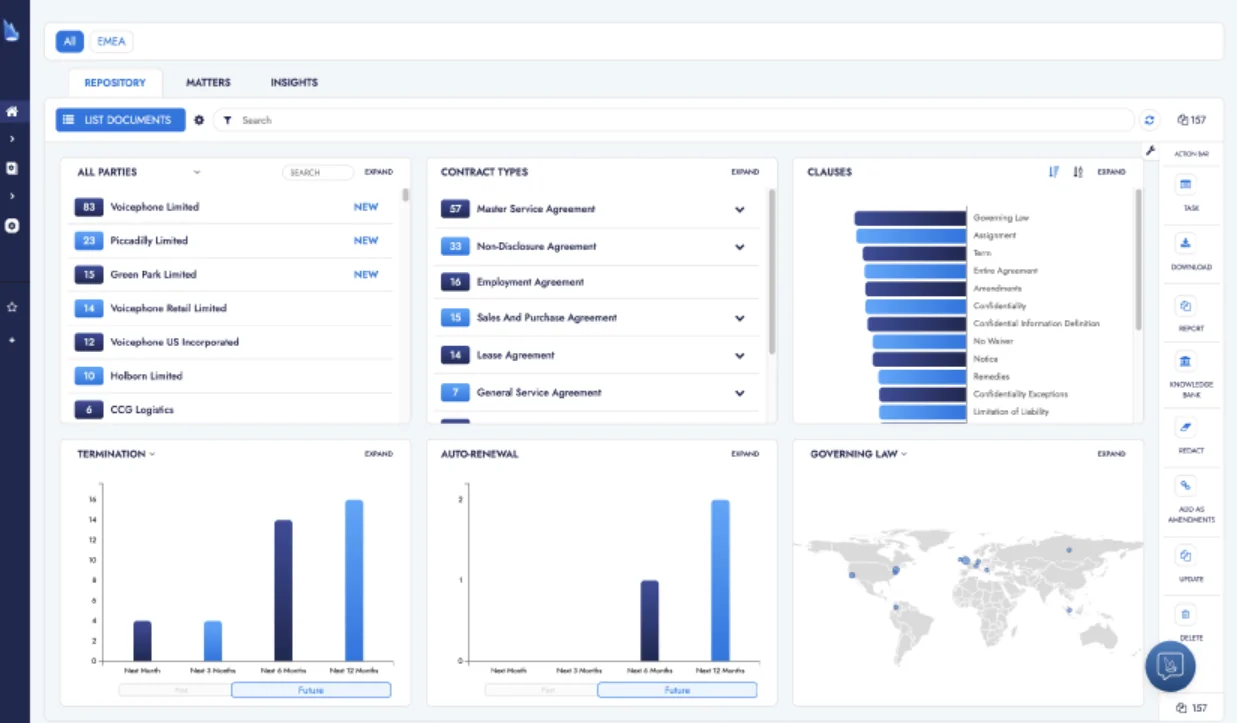The width and height of the screenshot is (1237, 723).
Task: Open the Governing Law dropdown
Action: pyautogui.click(x=904, y=454)
